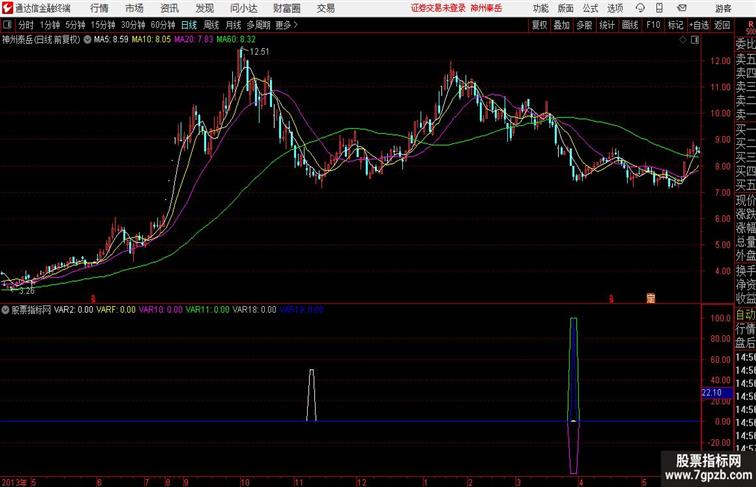756x487 pixels.
Task: Open the 市场 menu
Action: (x=134, y=8)
